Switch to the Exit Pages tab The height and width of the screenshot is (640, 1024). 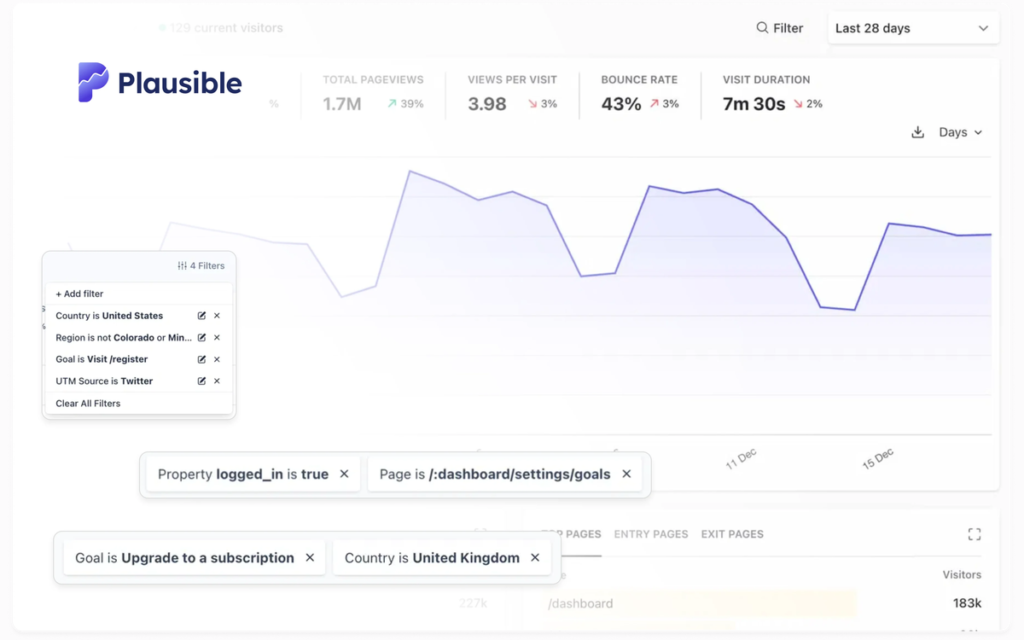coord(732,534)
